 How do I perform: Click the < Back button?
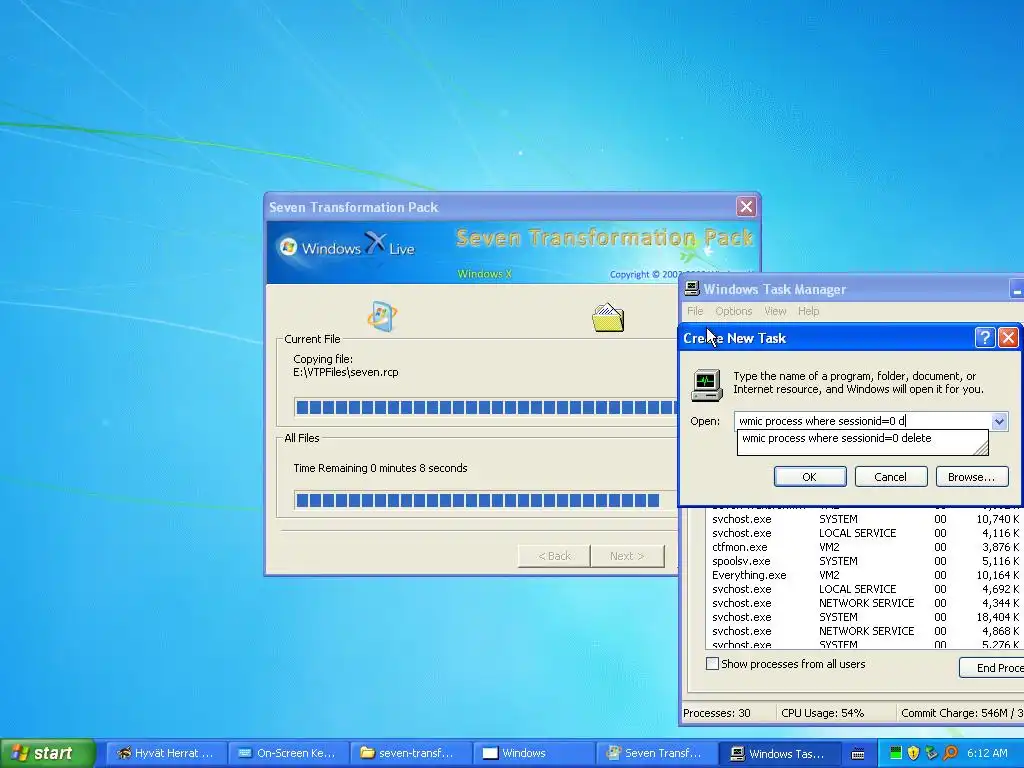[x=554, y=556]
